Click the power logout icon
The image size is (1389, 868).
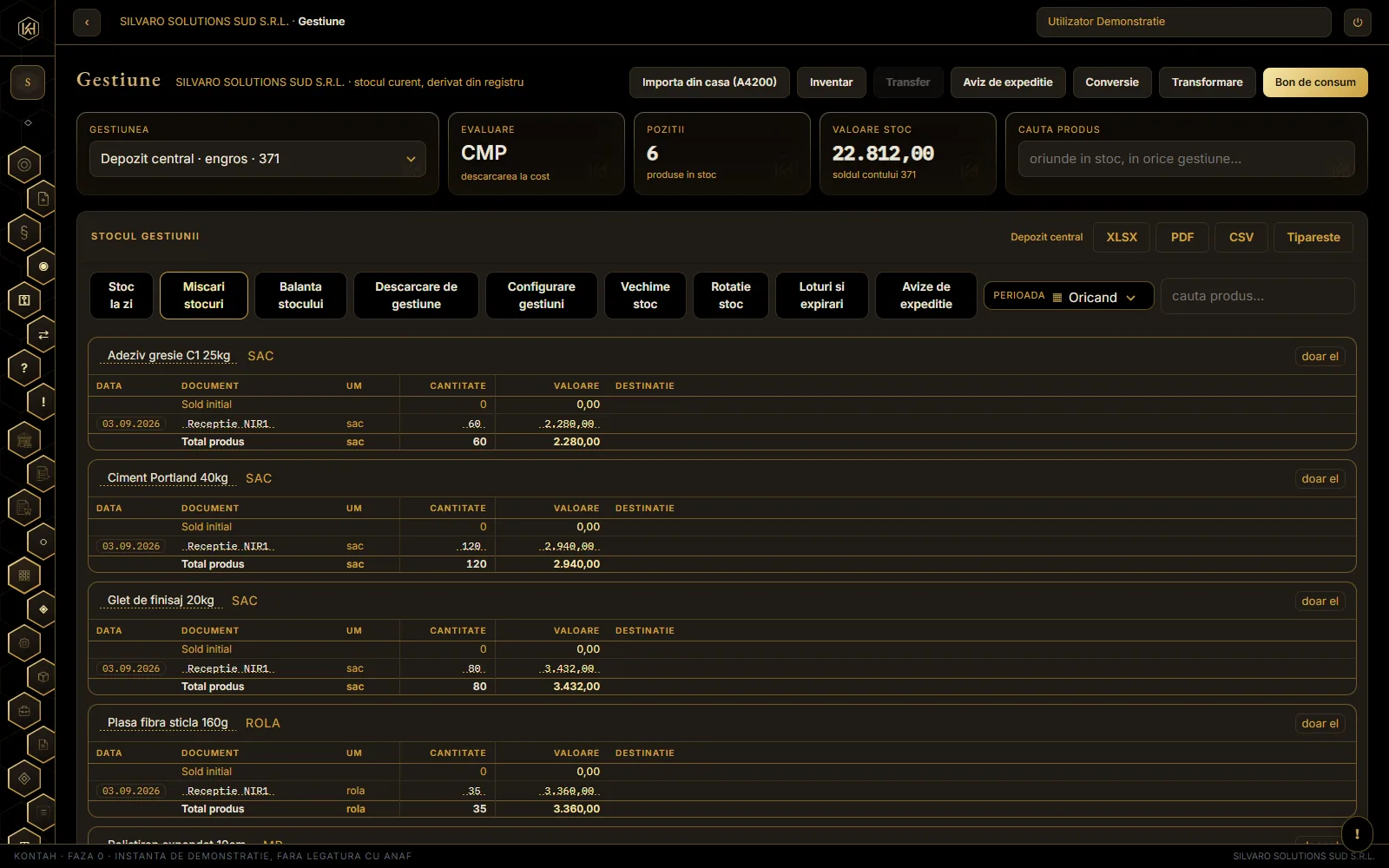1358,23
